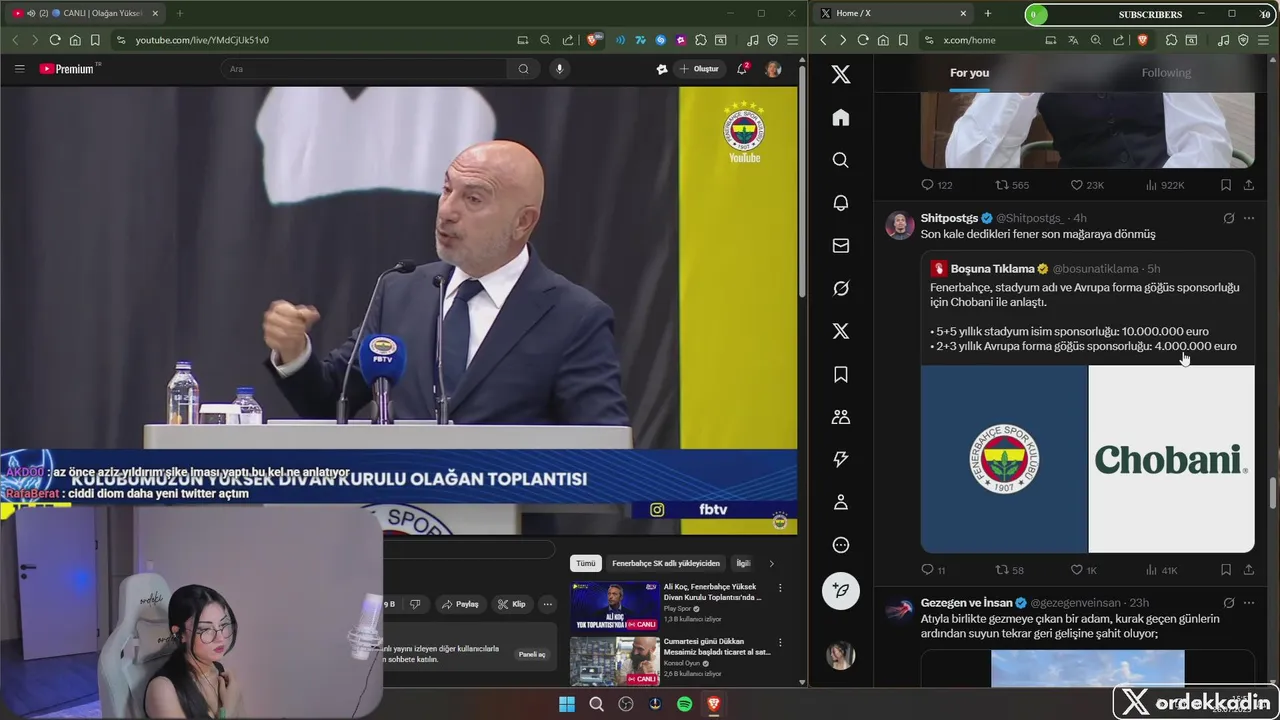Viewport: 1280px width, 720px height.
Task: Open X Communities icon
Action: coord(841,417)
